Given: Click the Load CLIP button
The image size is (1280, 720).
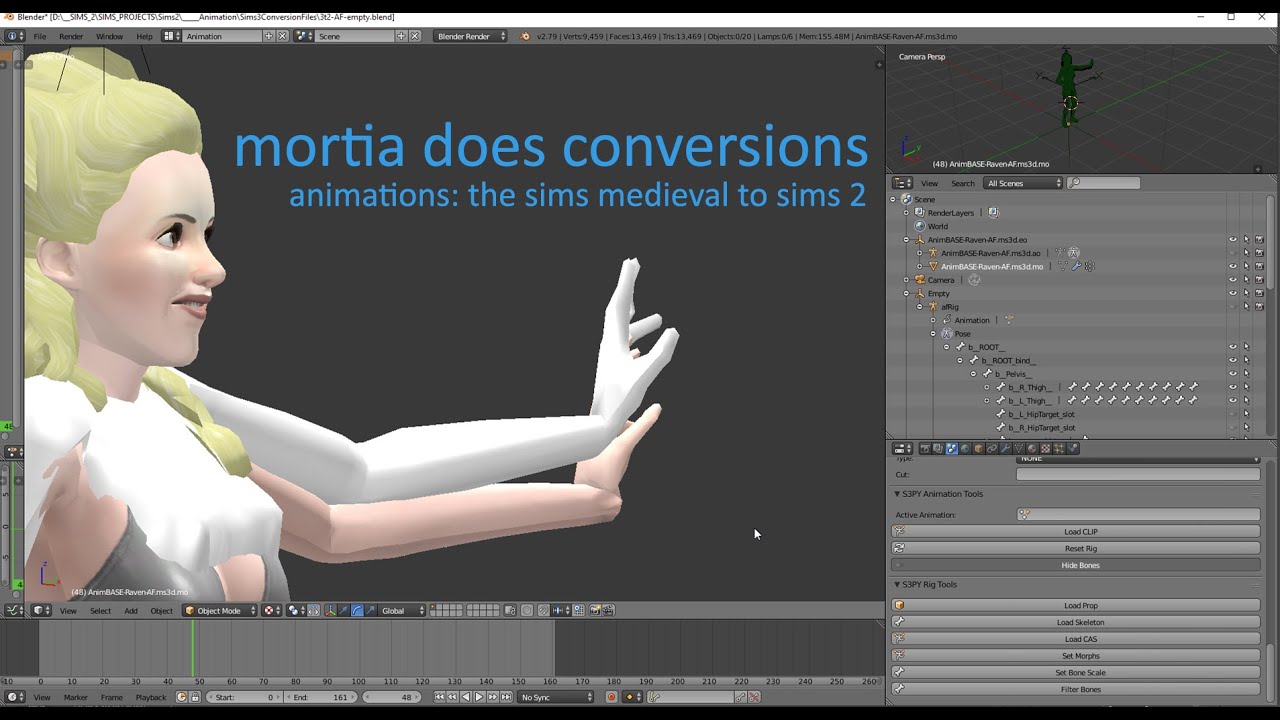Looking at the screenshot, I should click(x=1076, y=531).
